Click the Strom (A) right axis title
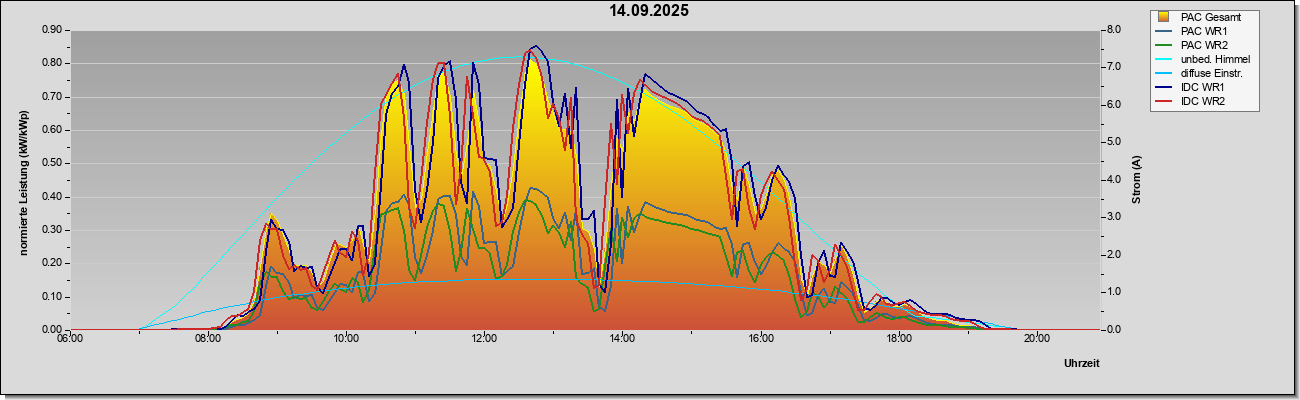The image size is (1300, 400). (x=1136, y=180)
